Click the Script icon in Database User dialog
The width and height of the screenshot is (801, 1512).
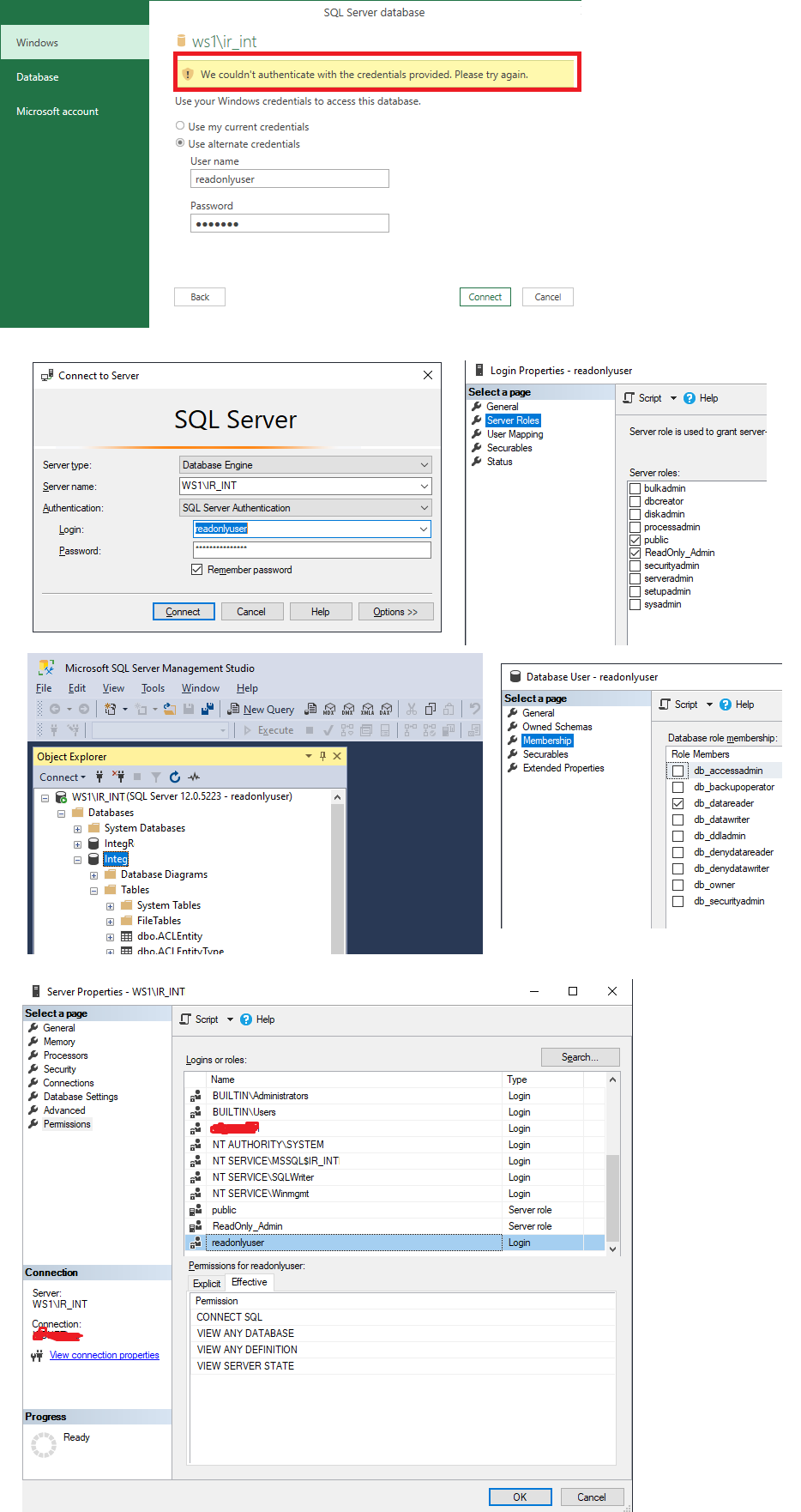[665, 705]
